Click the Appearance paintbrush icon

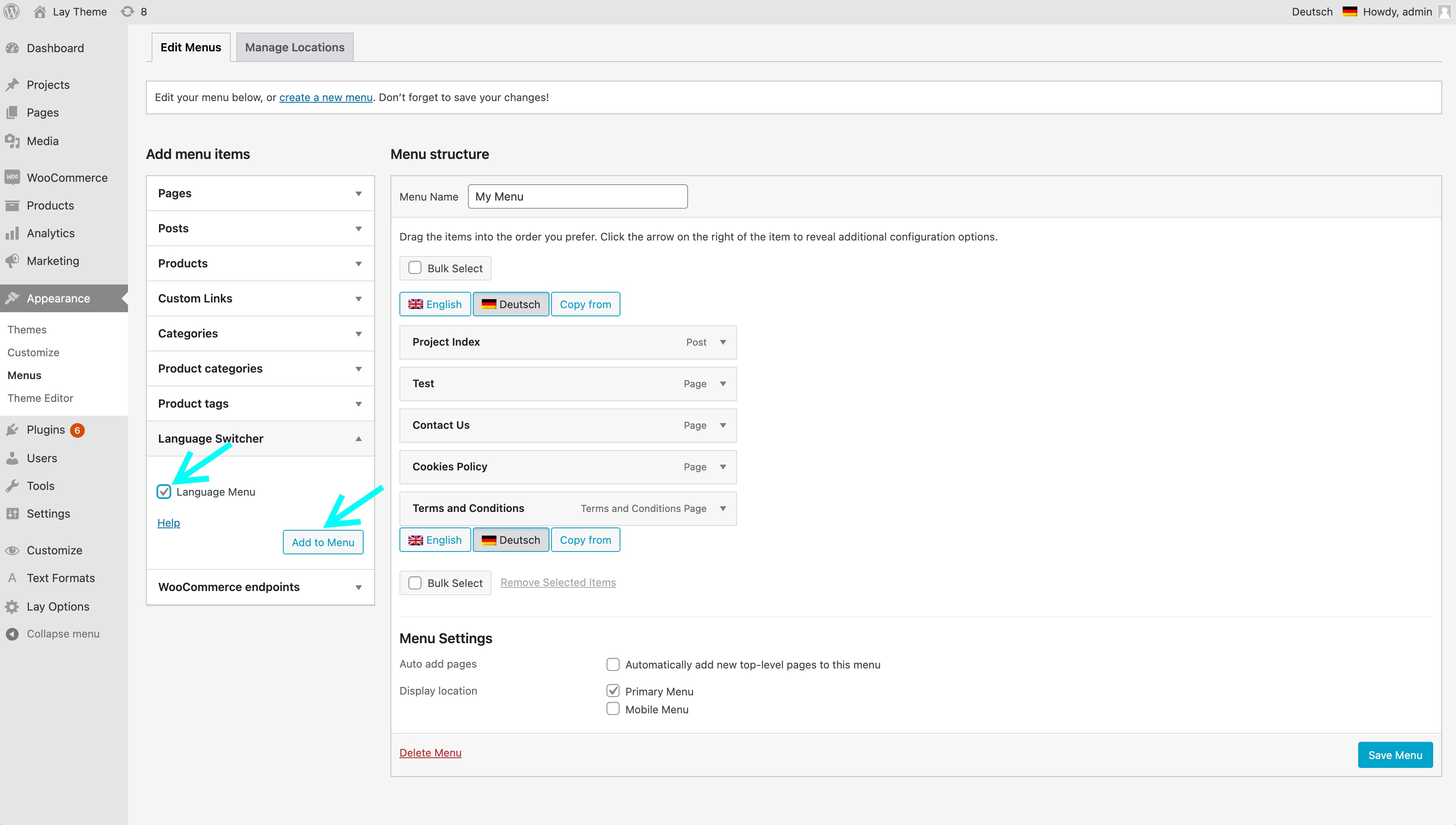[x=13, y=298]
